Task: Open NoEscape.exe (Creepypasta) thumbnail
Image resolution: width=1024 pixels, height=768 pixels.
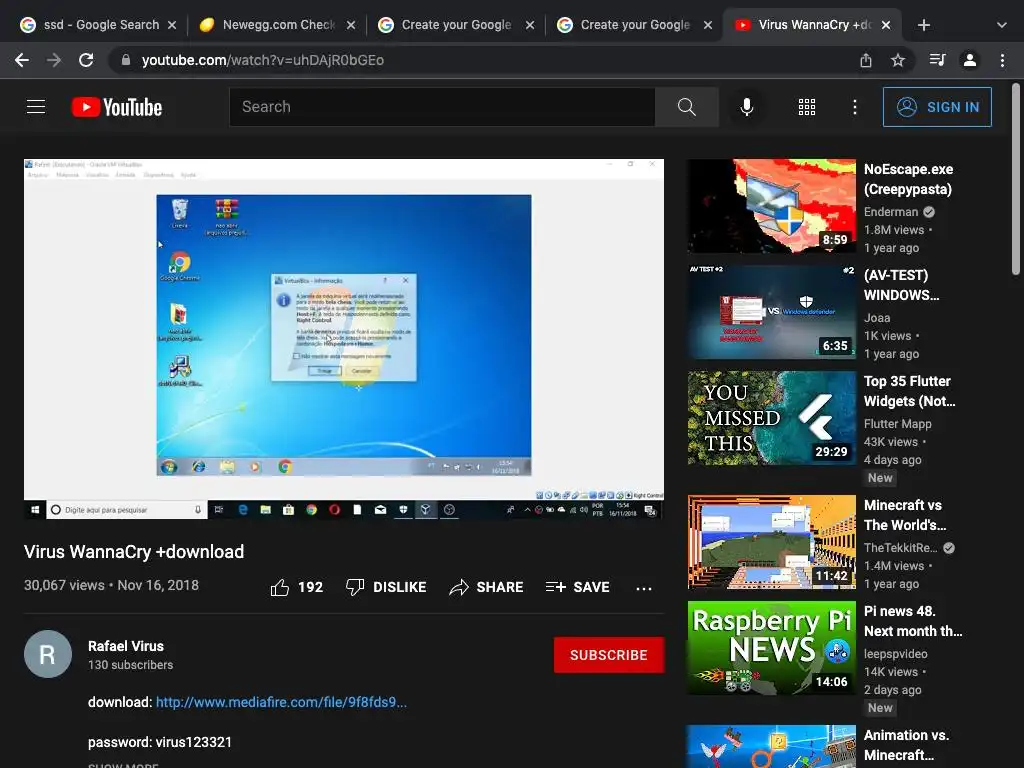Action: click(x=771, y=206)
